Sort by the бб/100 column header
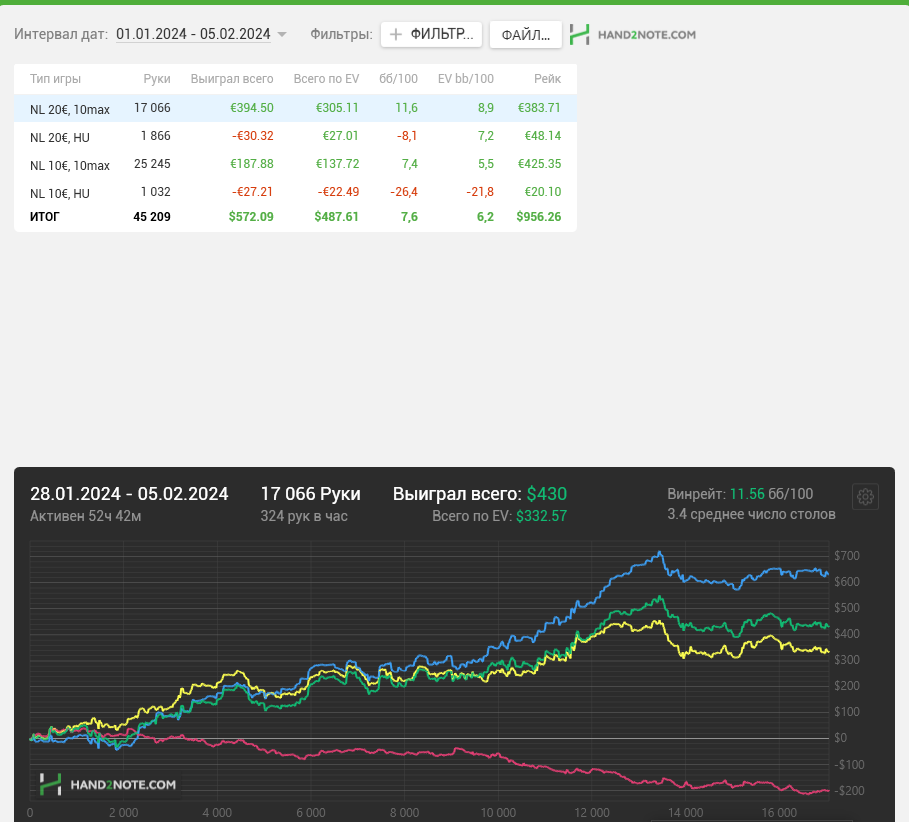Viewport: 909px width, 822px height. [x=398, y=79]
